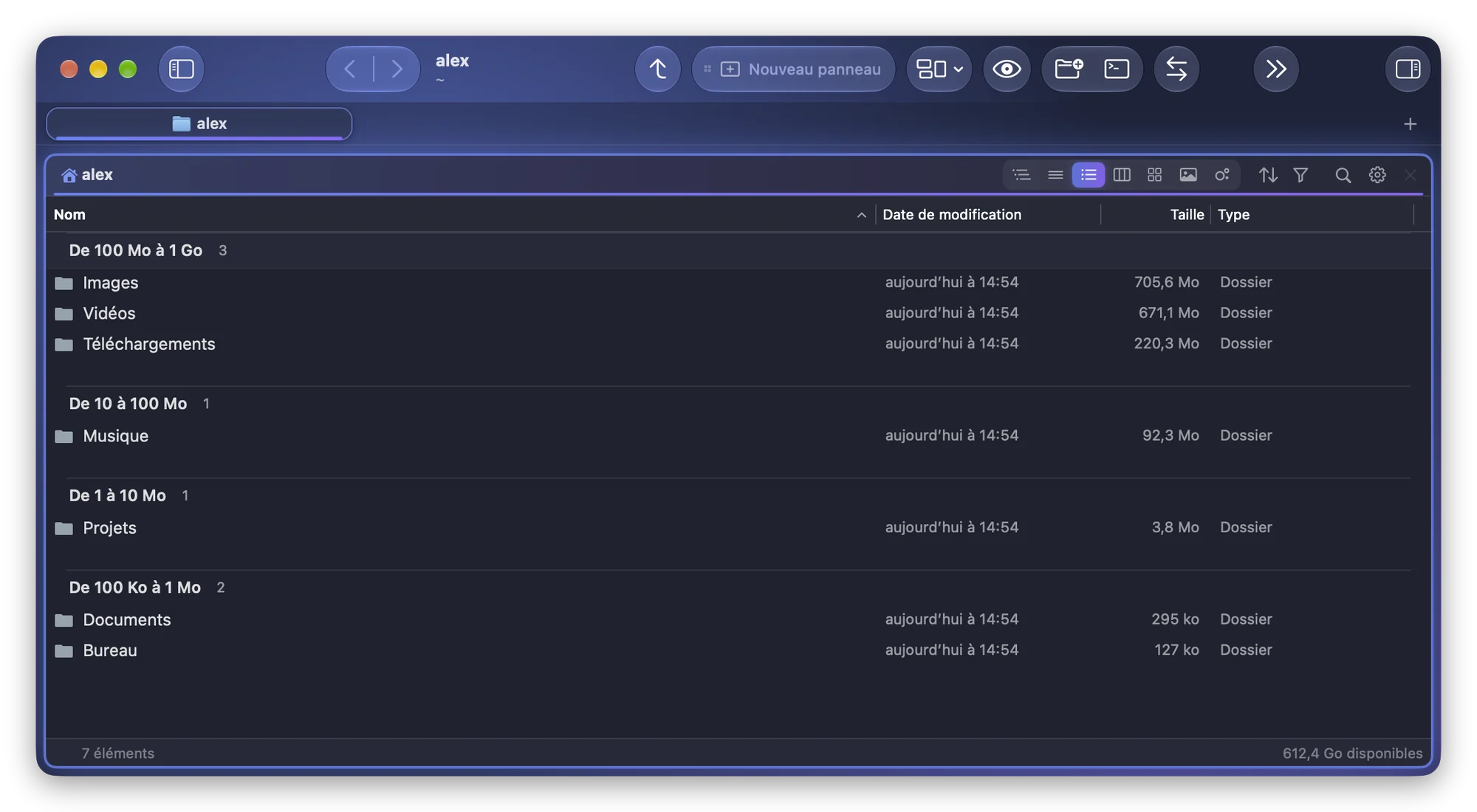The image size is (1477, 812).
Task: Click the swap panels arrows icon
Action: click(x=1176, y=69)
